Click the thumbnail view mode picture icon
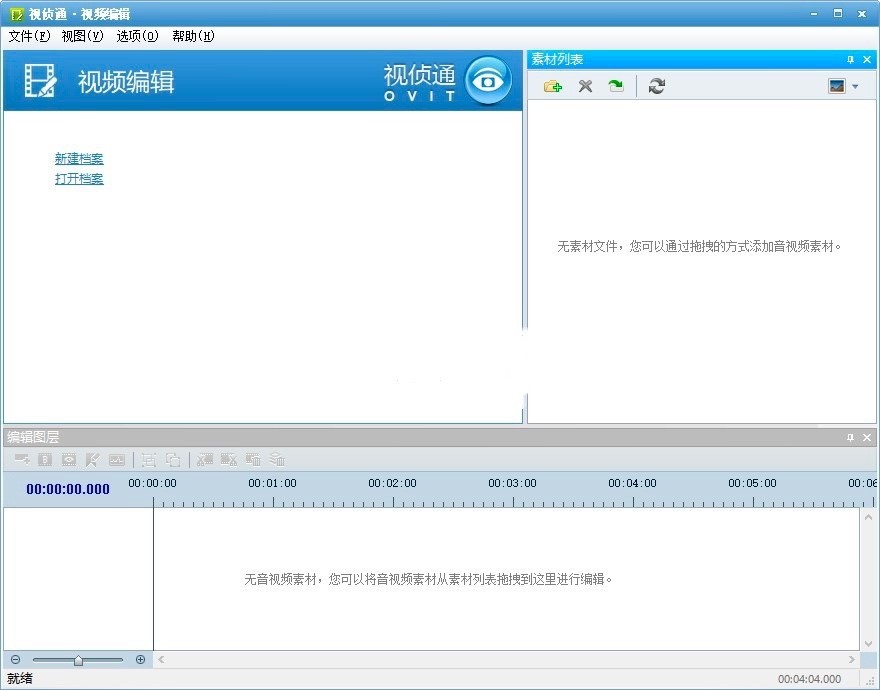 click(x=837, y=86)
